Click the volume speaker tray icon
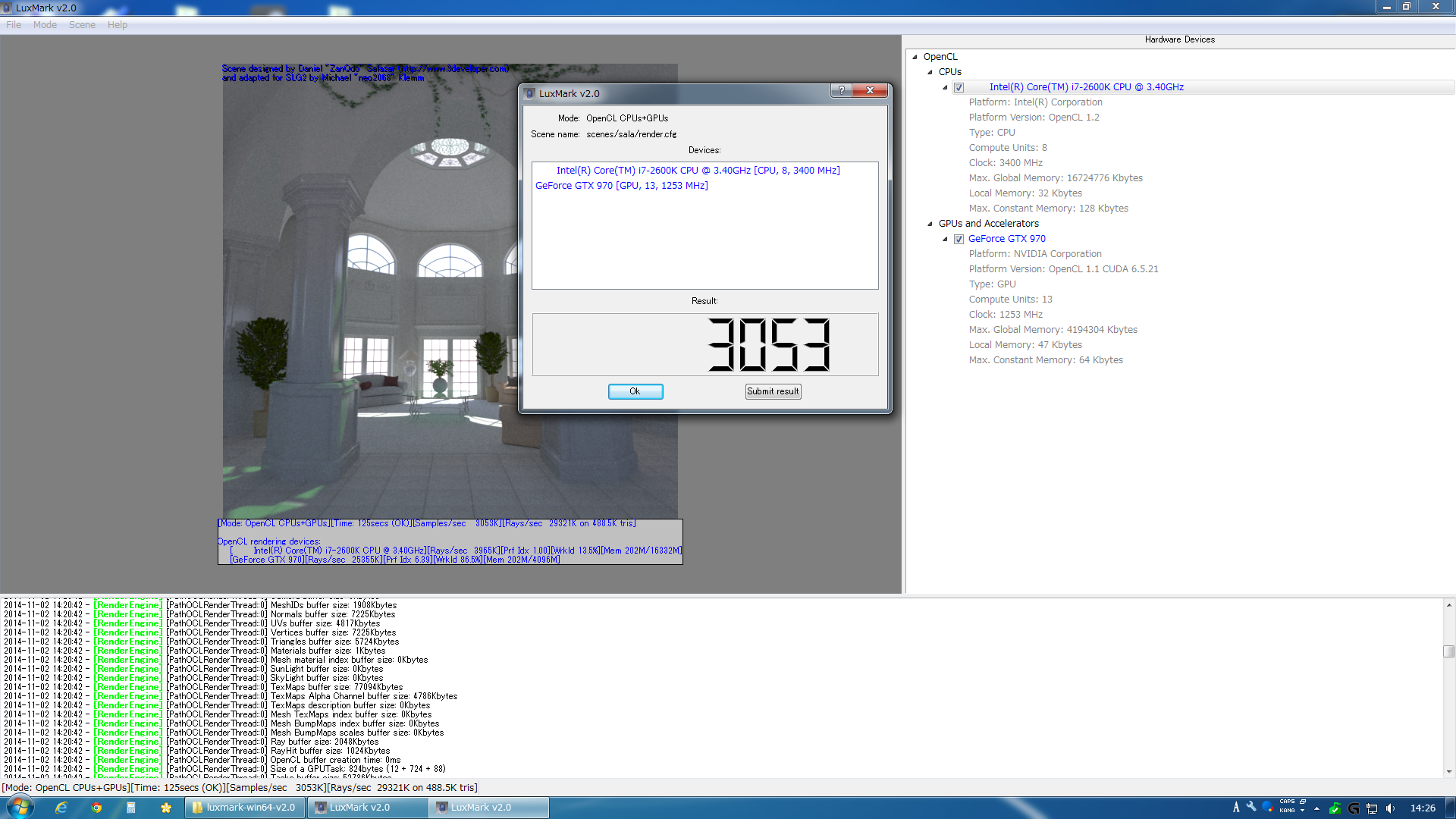The image size is (1456, 819). click(1390, 808)
